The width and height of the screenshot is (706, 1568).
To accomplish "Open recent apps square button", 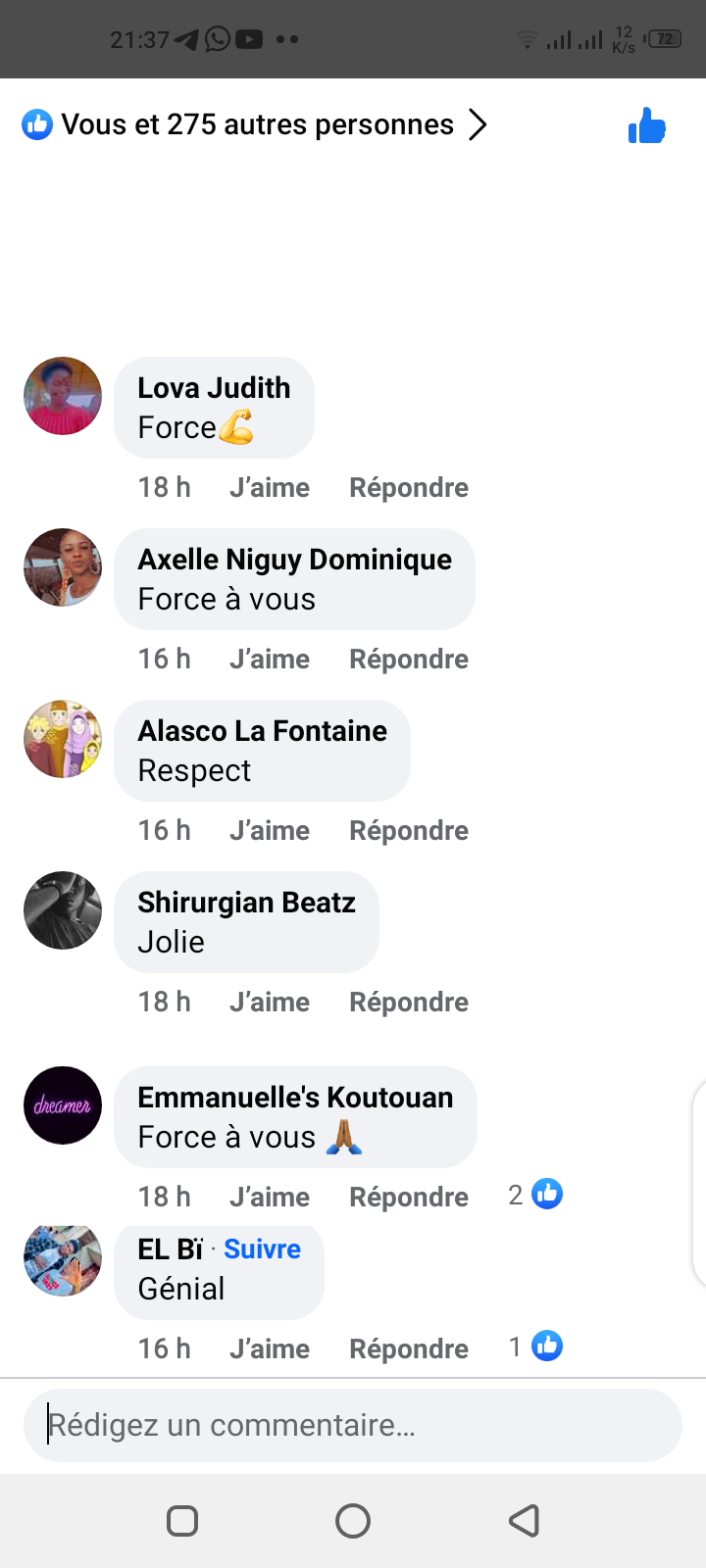I will (182, 1521).
